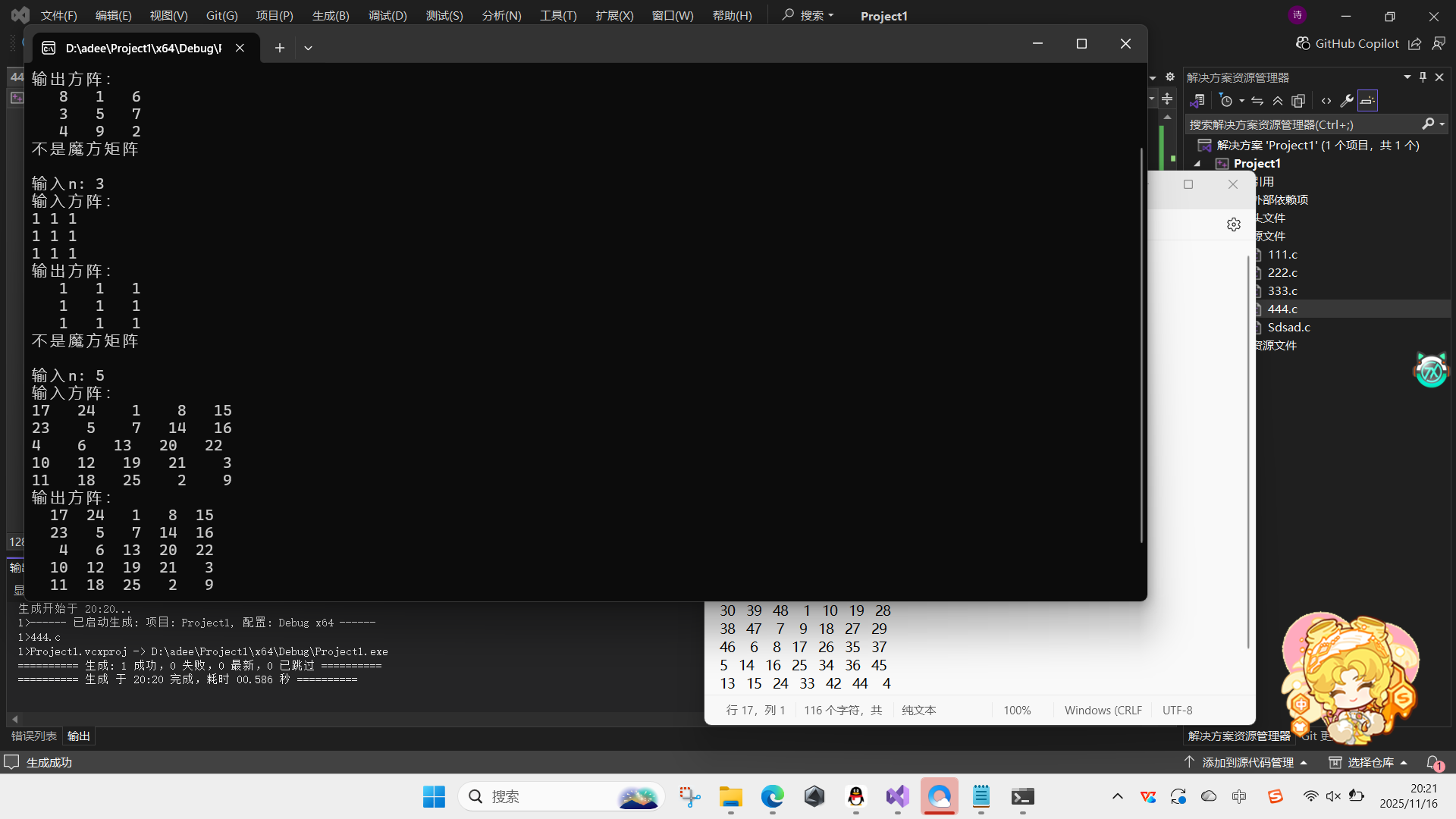Click the Sync with Active Document icon
1456x819 pixels.
coord(1257,101)
